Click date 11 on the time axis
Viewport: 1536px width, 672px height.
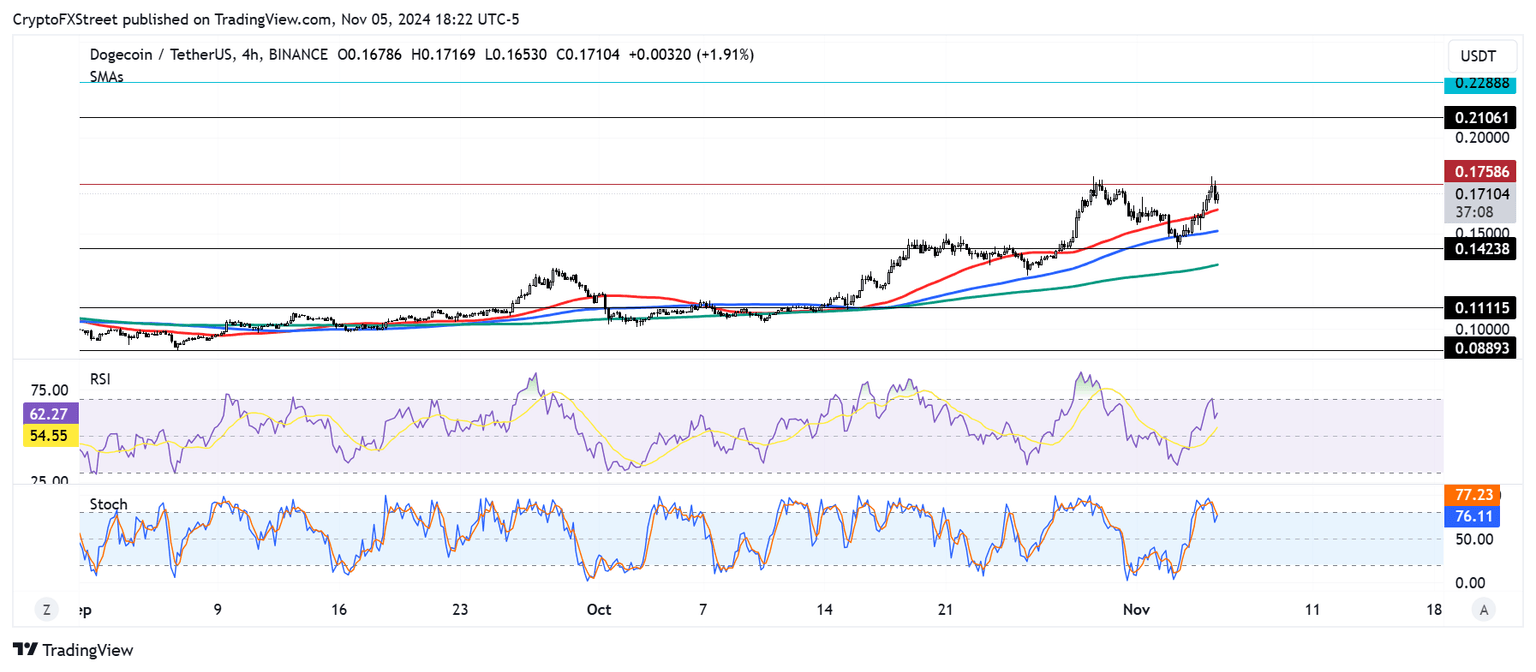click(x=1312, y=609)
